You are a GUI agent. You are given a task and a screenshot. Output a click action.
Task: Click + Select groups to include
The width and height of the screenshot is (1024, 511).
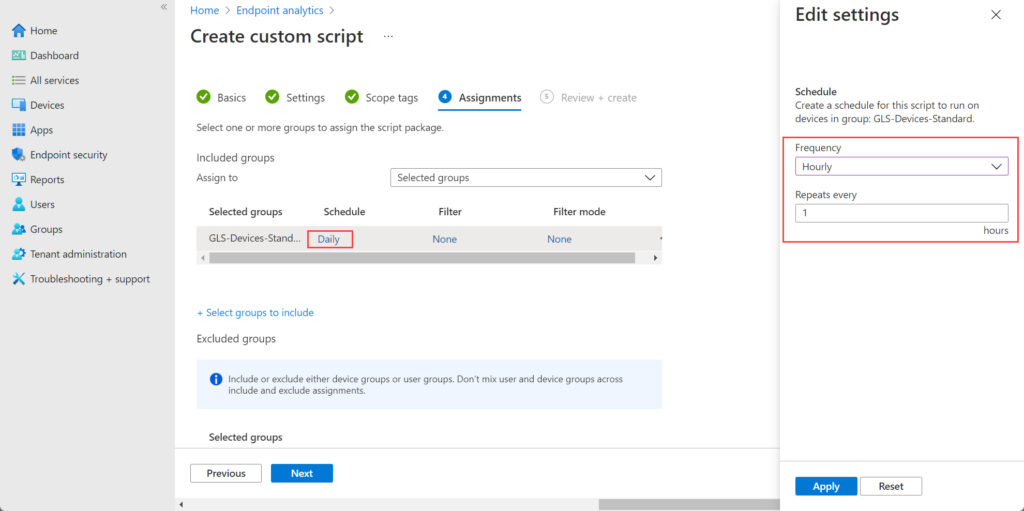click(255, 313)
